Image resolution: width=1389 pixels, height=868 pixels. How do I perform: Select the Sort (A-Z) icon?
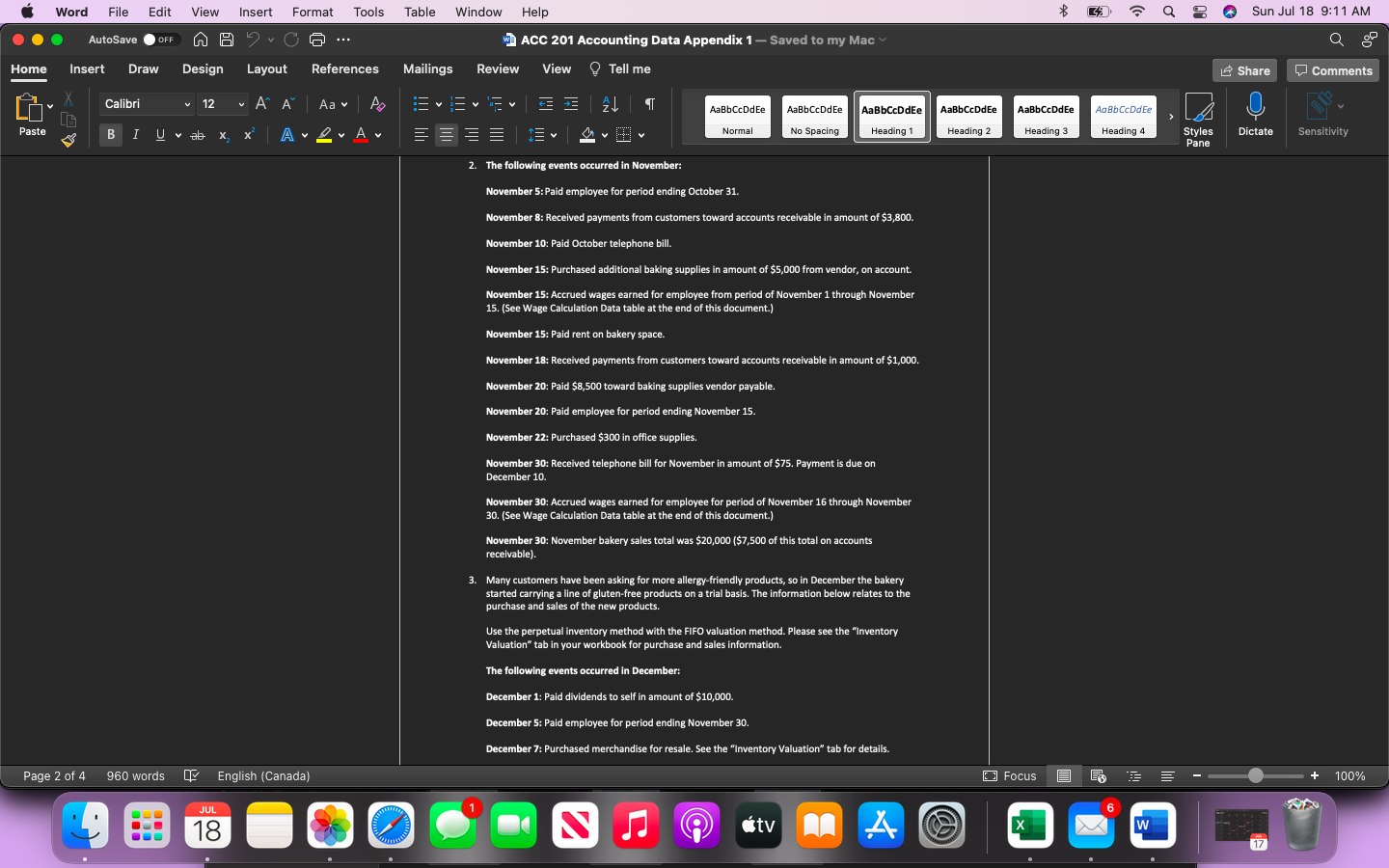(x=609, y=103)
